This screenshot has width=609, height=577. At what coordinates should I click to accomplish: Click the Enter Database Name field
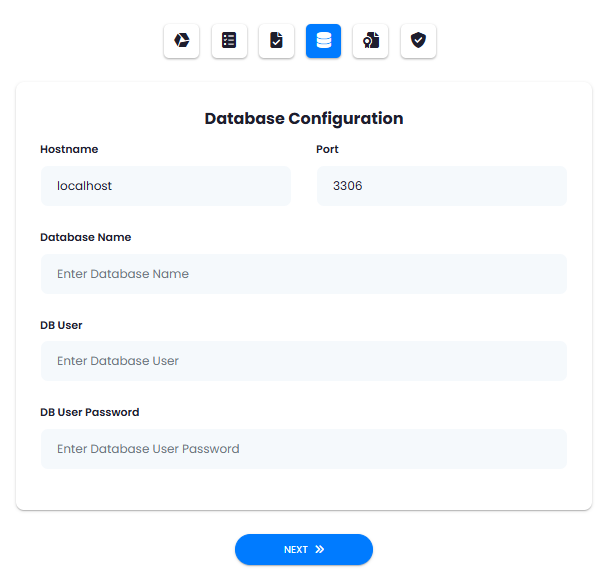(304, 274)
